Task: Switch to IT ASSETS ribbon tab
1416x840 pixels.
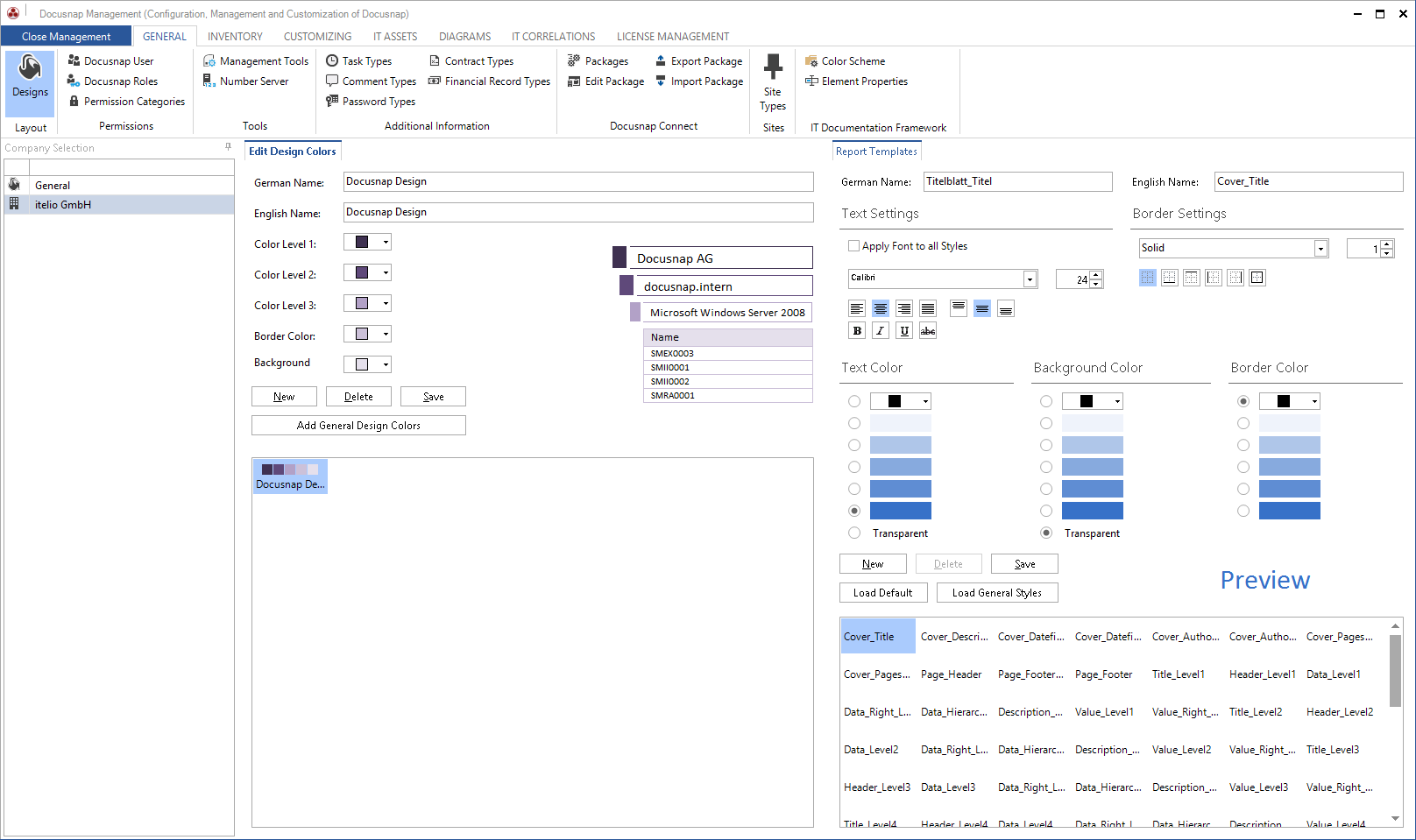Action: [395, 37]
